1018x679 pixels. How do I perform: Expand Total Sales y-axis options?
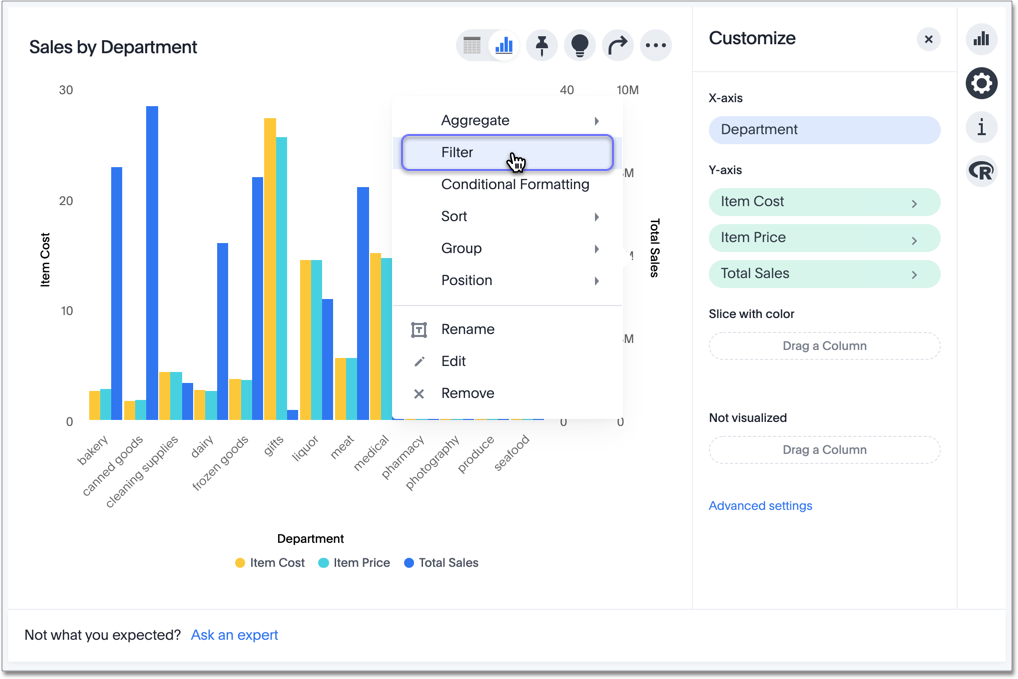click(x=914, y=274)
